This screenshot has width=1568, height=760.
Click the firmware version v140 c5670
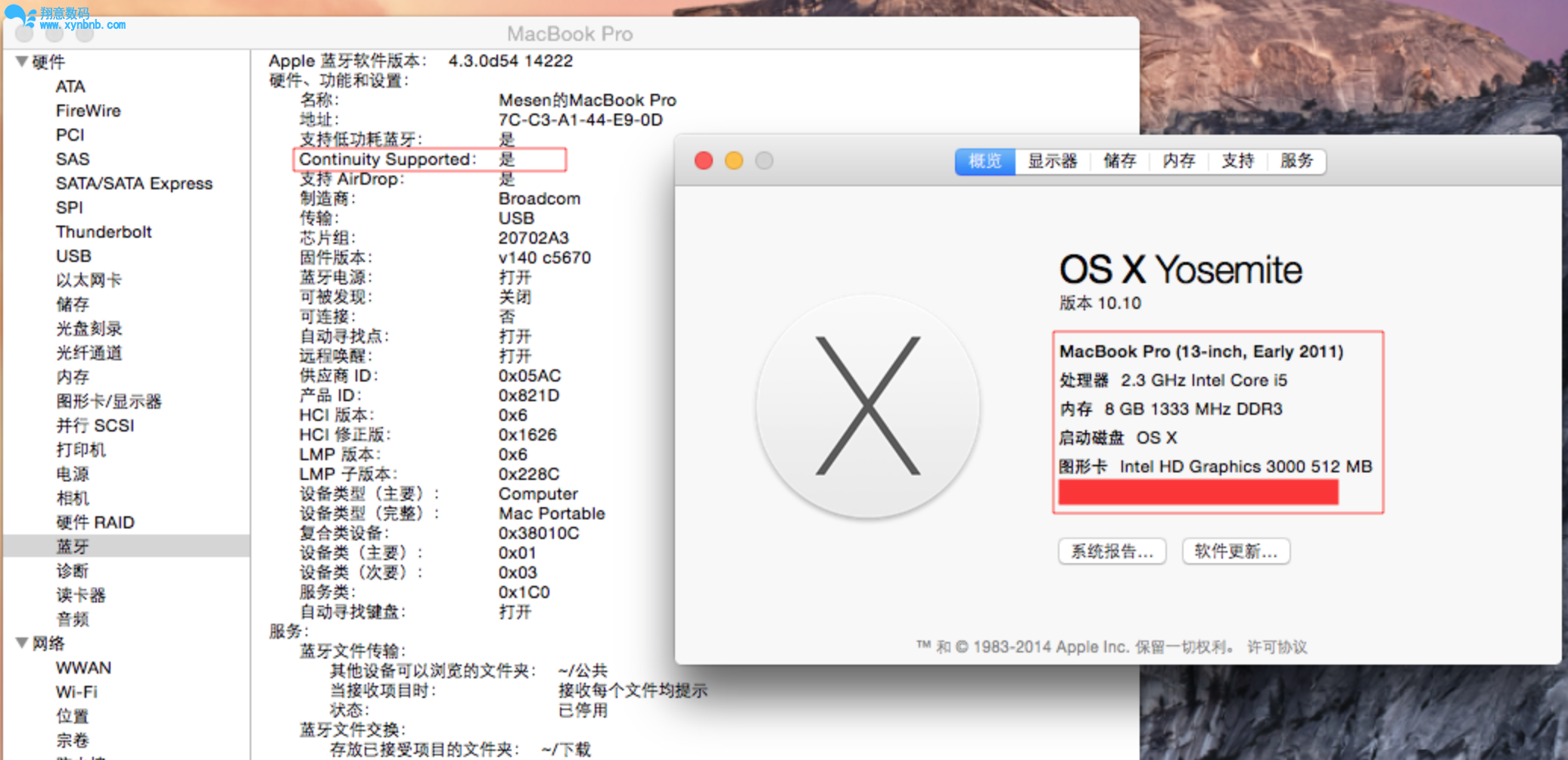[x=544, y=258]
